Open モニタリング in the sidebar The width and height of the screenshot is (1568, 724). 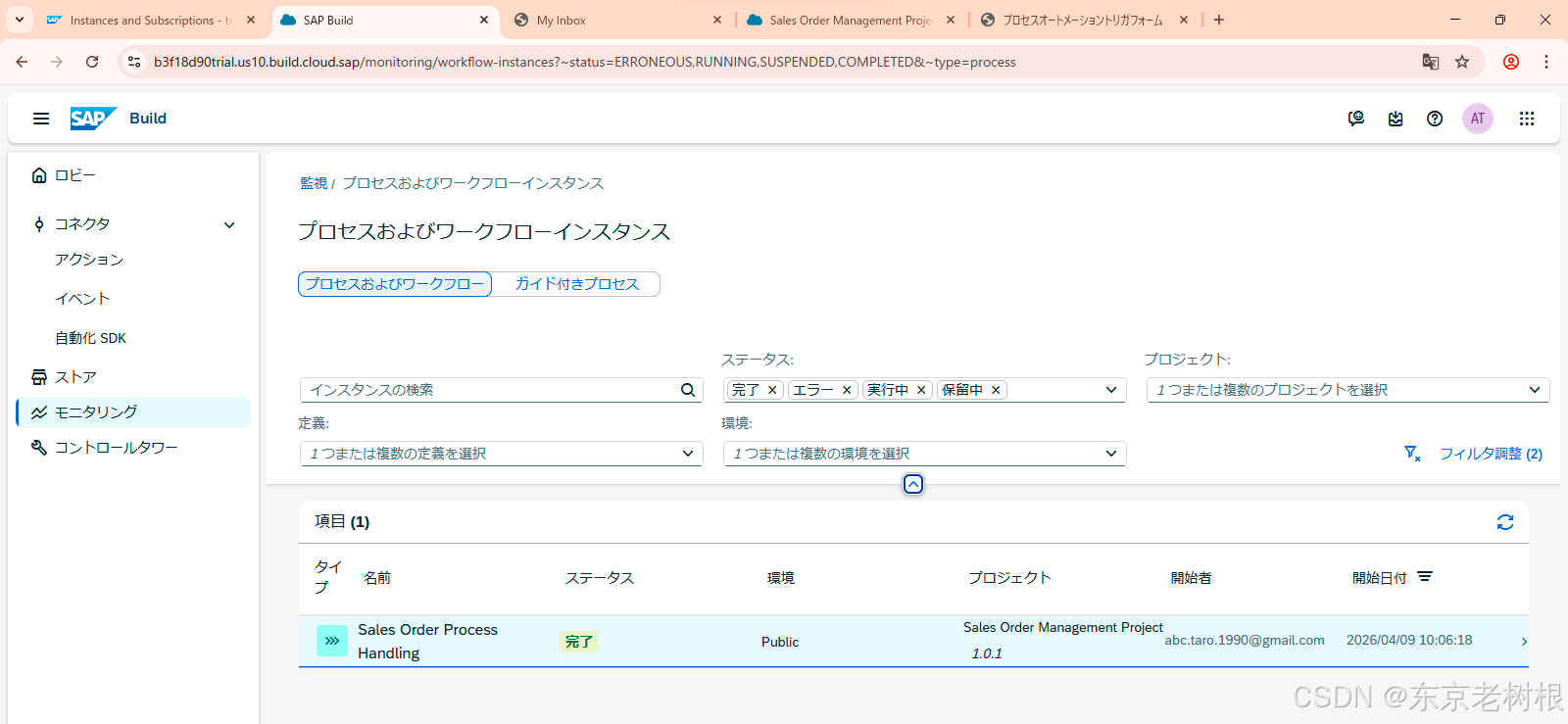[x=133, y=412]
